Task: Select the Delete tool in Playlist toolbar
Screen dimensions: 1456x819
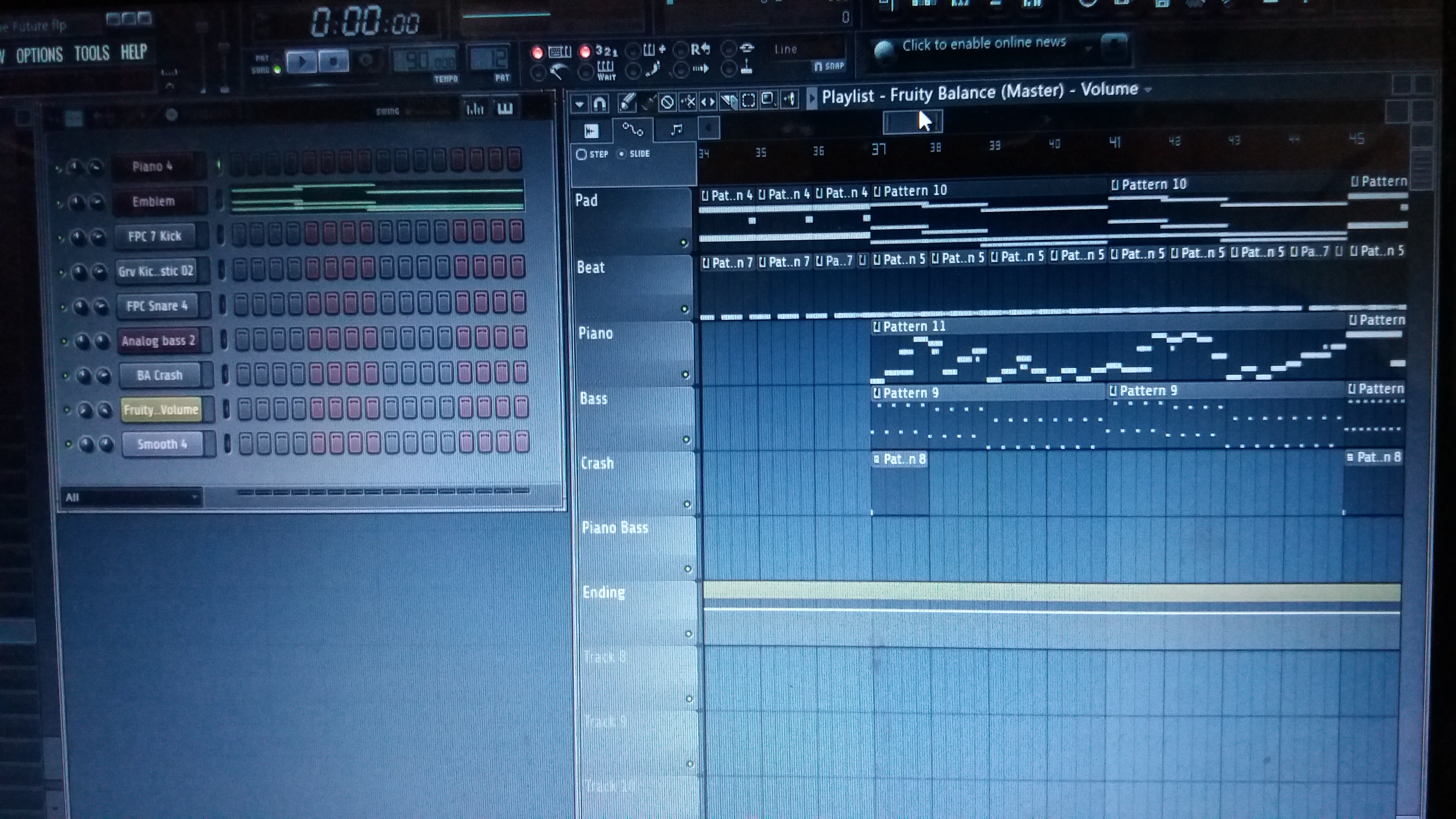Action: [x=668, y=102]
